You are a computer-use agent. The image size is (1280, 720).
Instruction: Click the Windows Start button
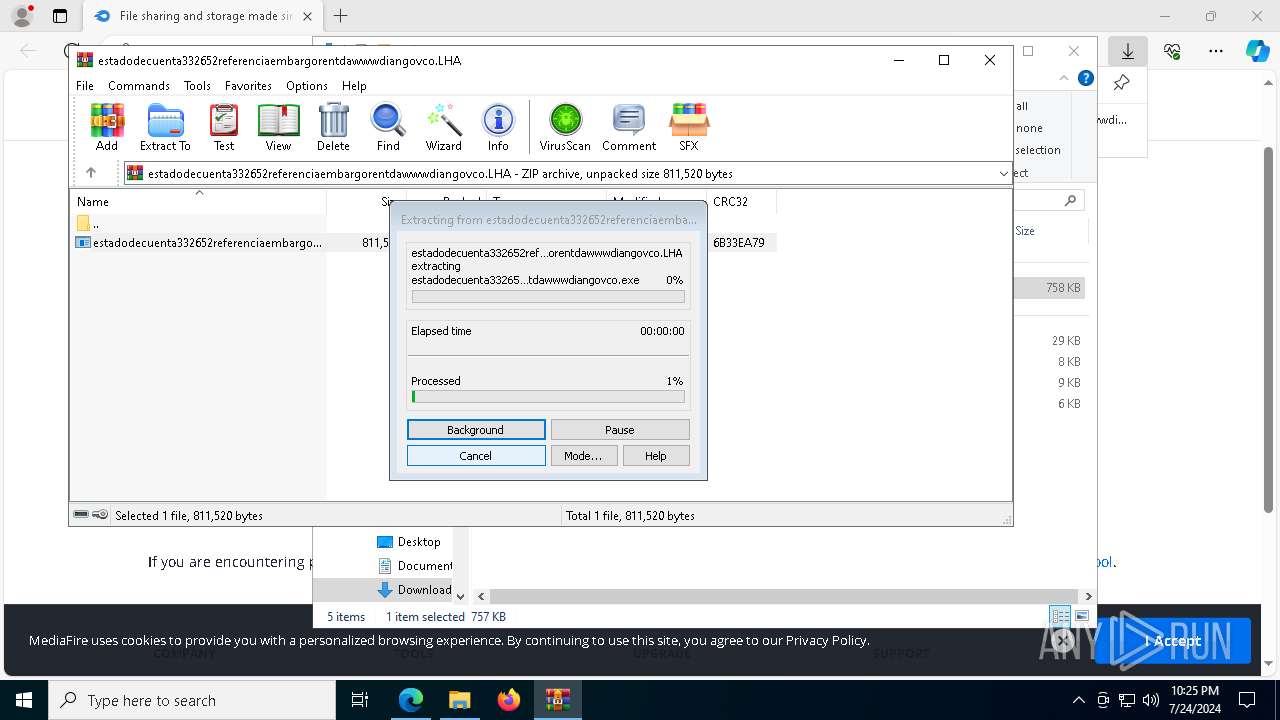point(24,700)
